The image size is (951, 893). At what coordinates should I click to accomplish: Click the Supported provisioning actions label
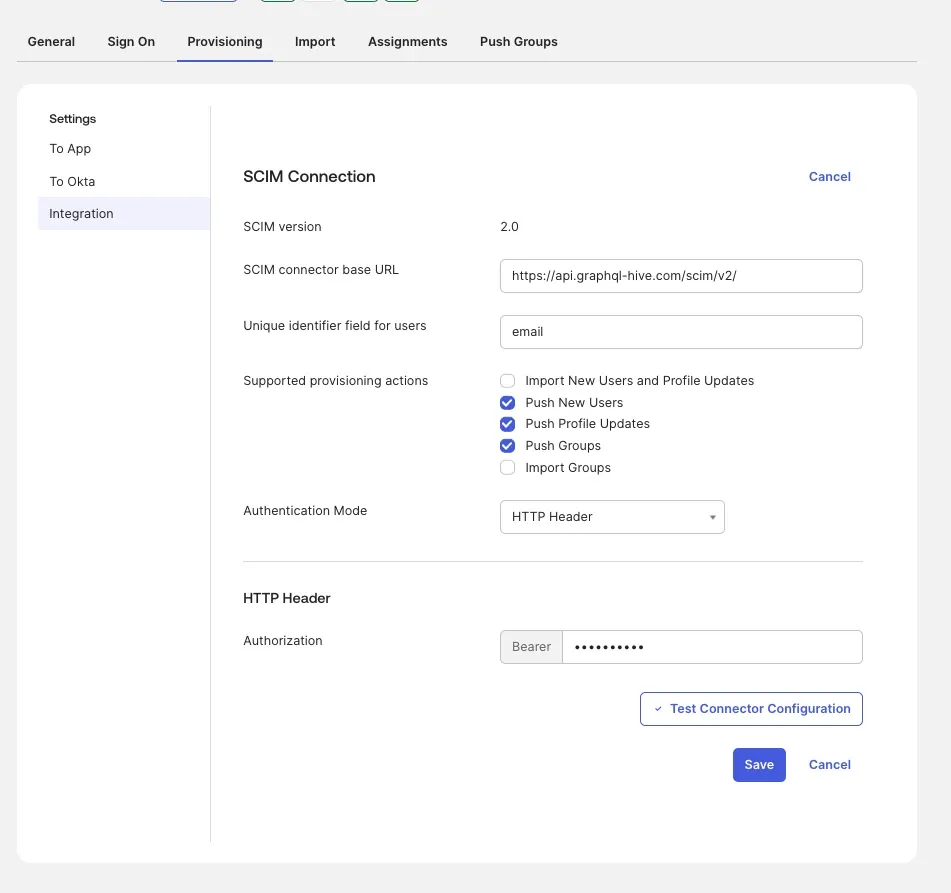tap(335, 381)
